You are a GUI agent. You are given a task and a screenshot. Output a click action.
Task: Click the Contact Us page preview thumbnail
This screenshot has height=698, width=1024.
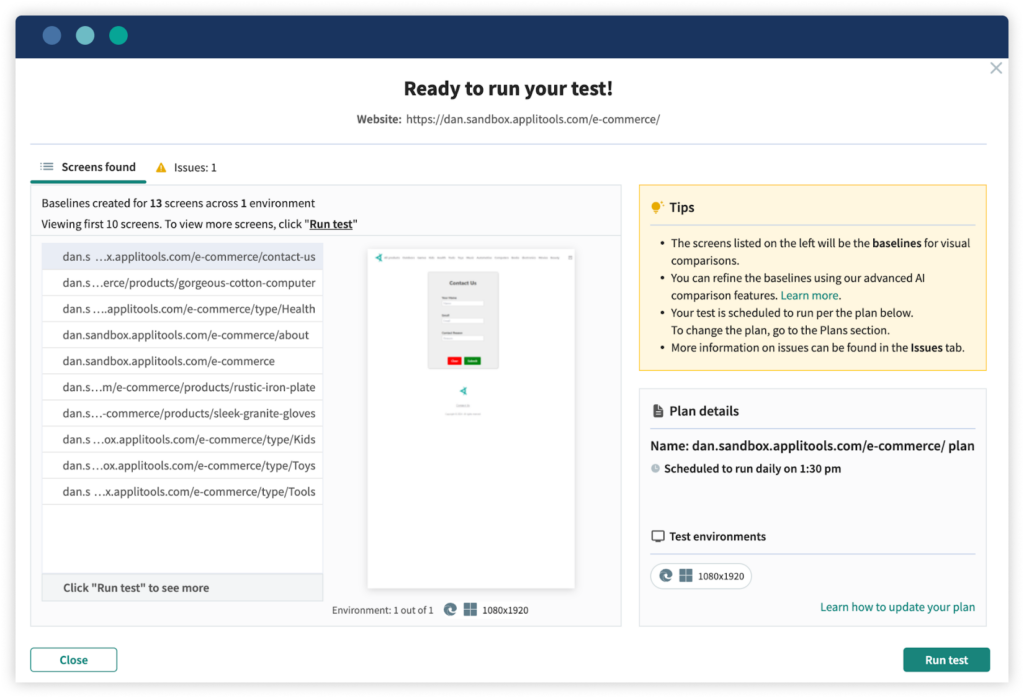[x=470, y=418]
